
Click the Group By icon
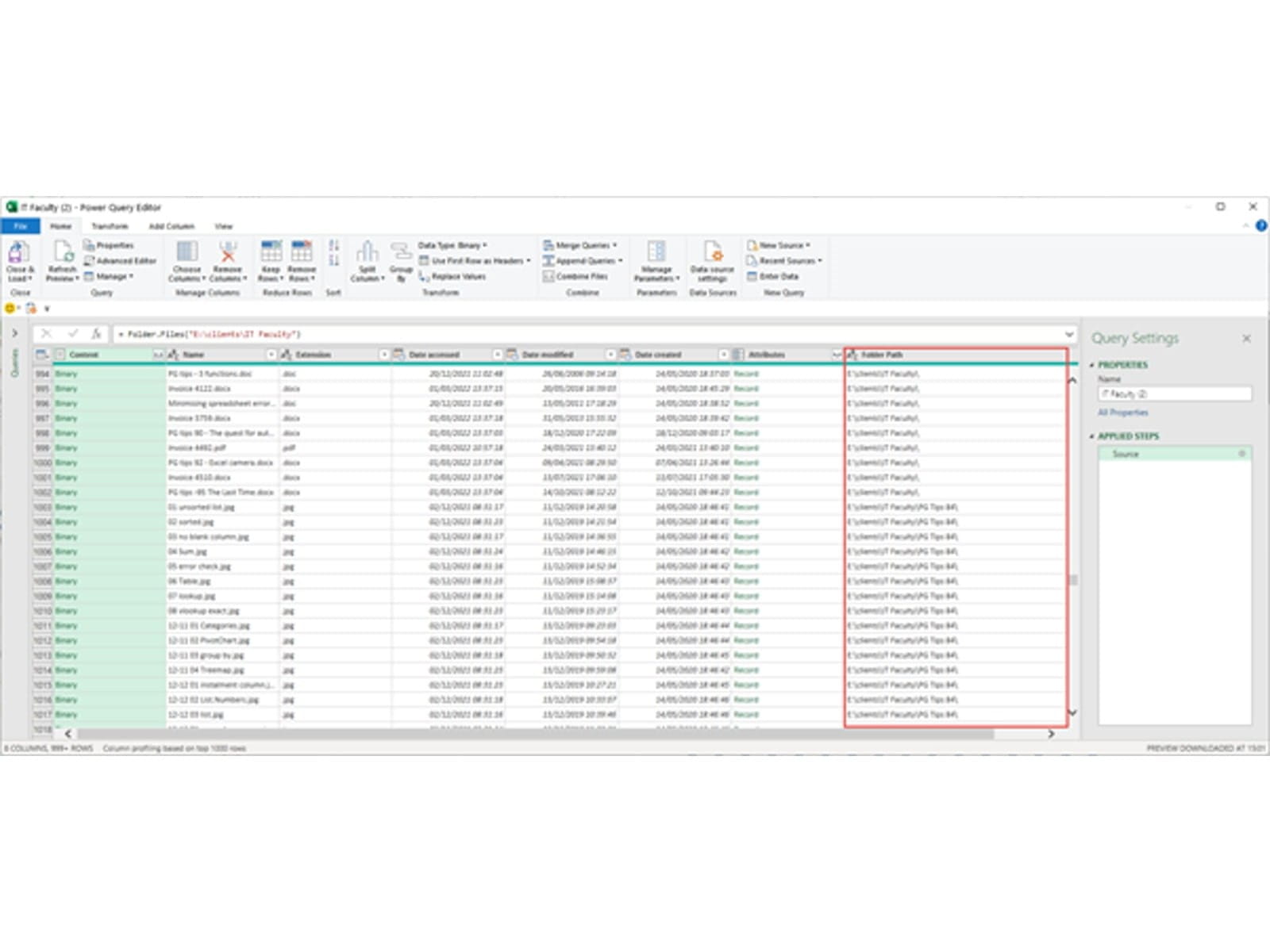(x=401, y=254)
